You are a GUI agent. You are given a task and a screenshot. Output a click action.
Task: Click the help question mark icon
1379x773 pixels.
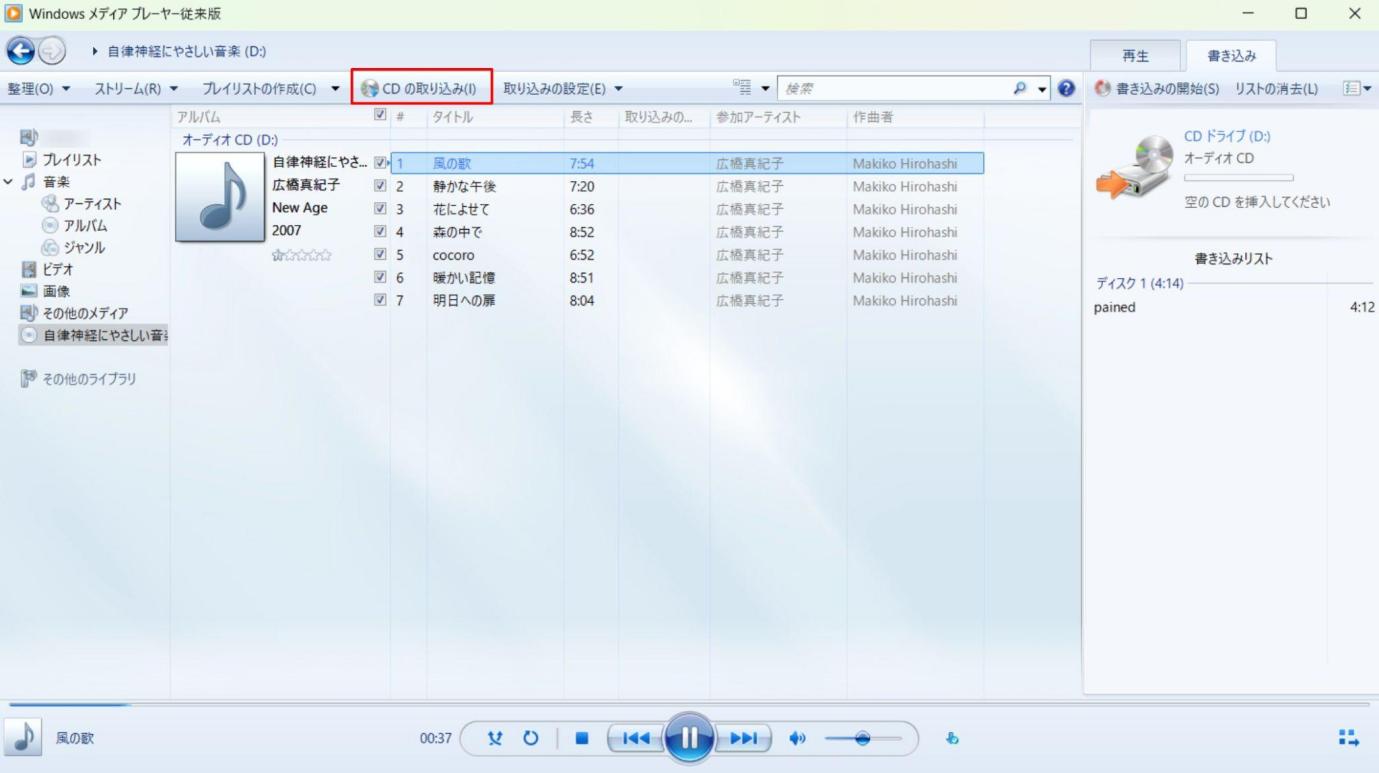point(1066,89)
